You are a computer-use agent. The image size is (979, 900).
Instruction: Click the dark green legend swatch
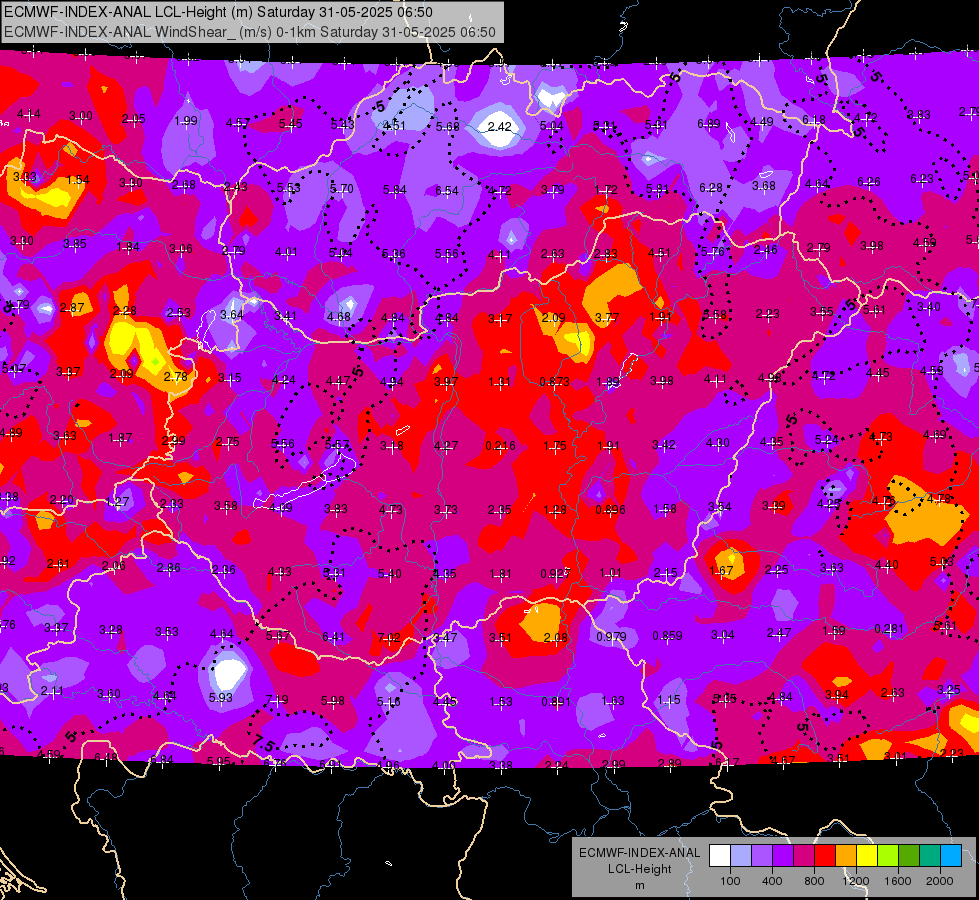click(x=908, y=856)
